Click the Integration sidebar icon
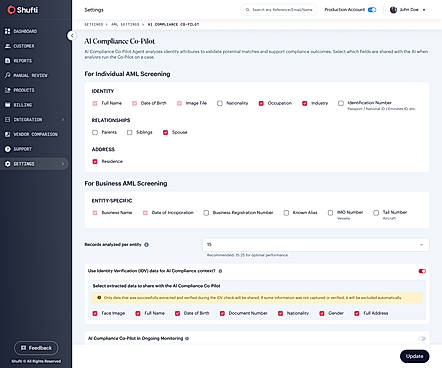The width and height of the screenshot is (442, 368). [7, 119]
